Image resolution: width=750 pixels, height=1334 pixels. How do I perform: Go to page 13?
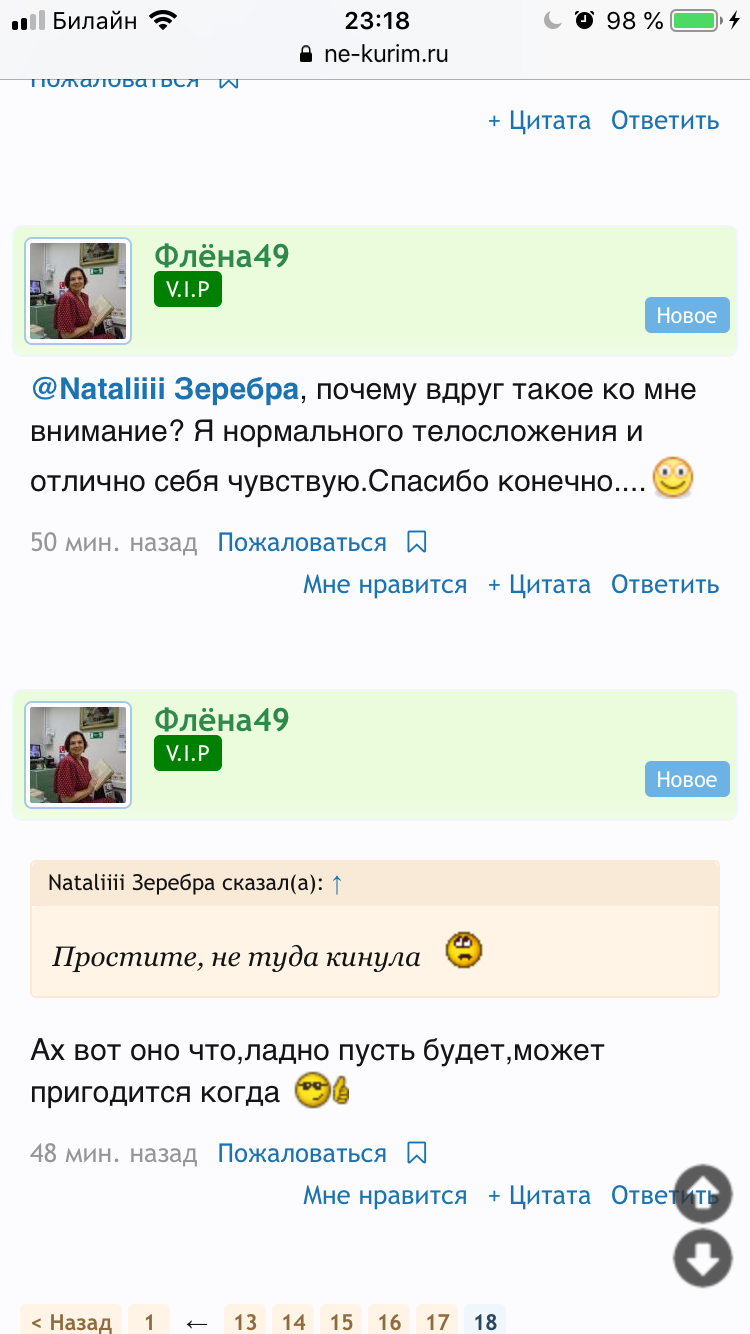(245, 1322)
